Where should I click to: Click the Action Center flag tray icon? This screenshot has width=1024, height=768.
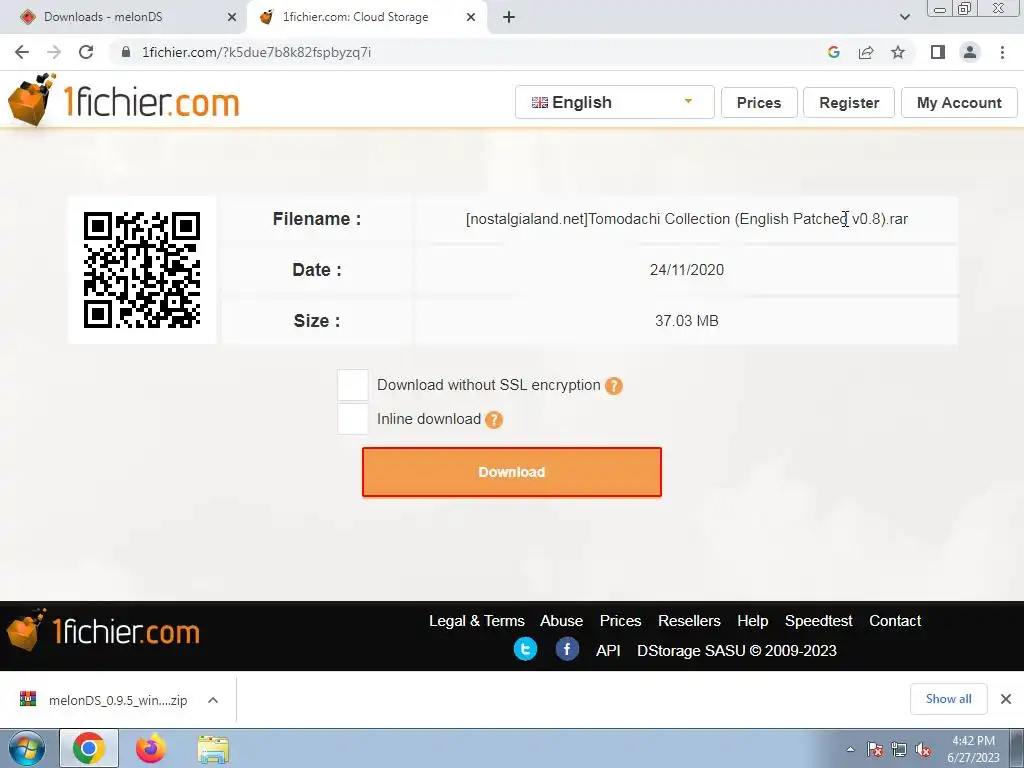pyautogui.click(x=875, y=750)
